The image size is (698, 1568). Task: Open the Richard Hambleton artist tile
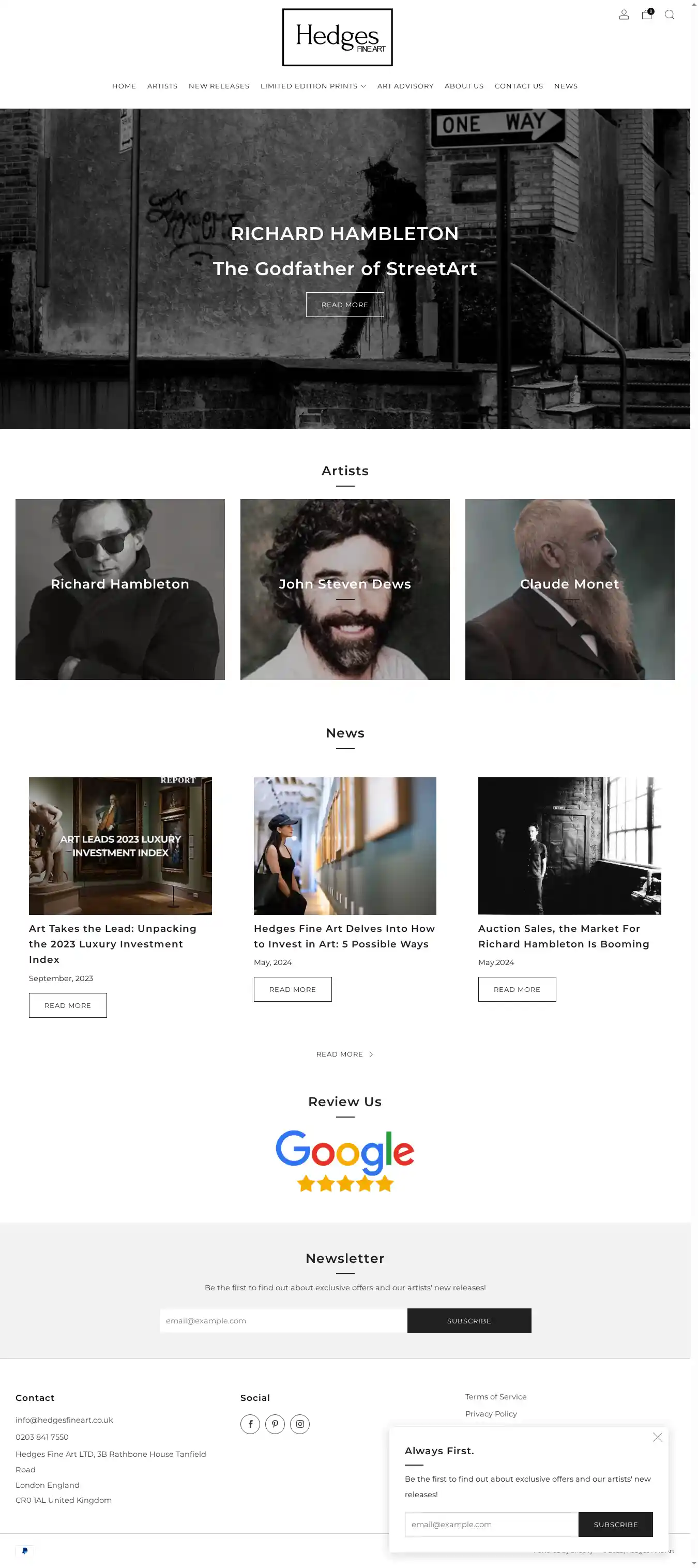click(120, 589)
